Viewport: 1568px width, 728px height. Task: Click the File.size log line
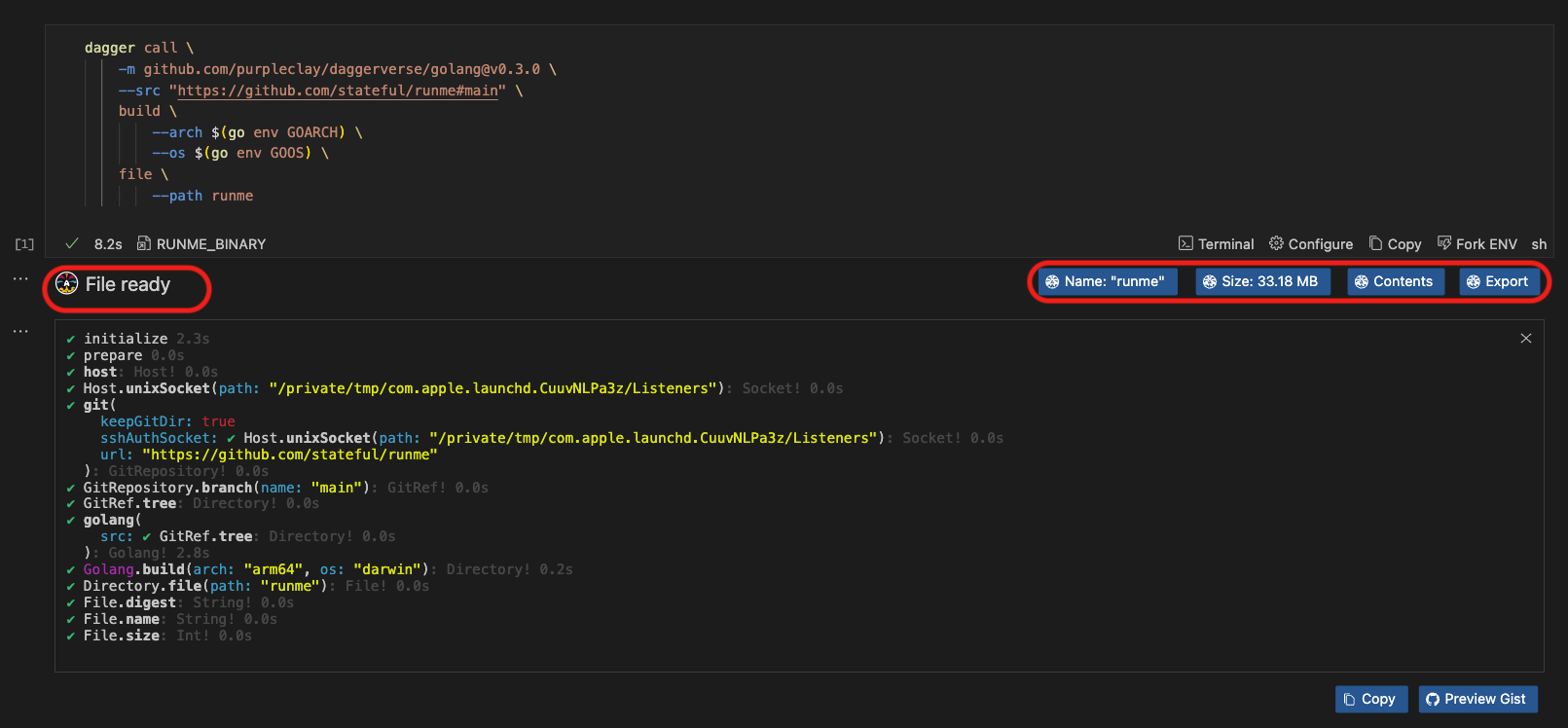click(x=159, y=636)
